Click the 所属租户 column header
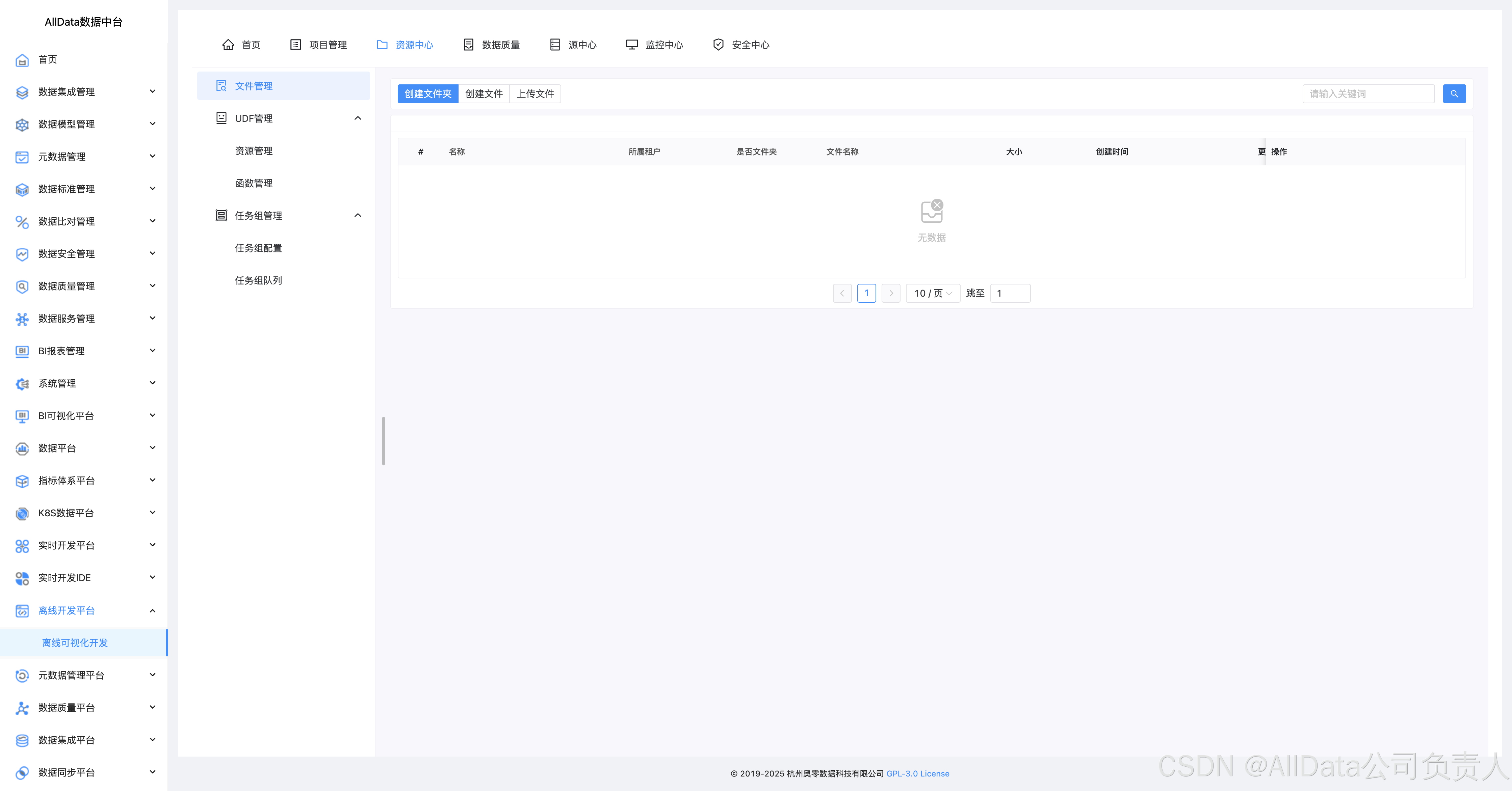The image size is (1512, 791). tap(645, 152)
